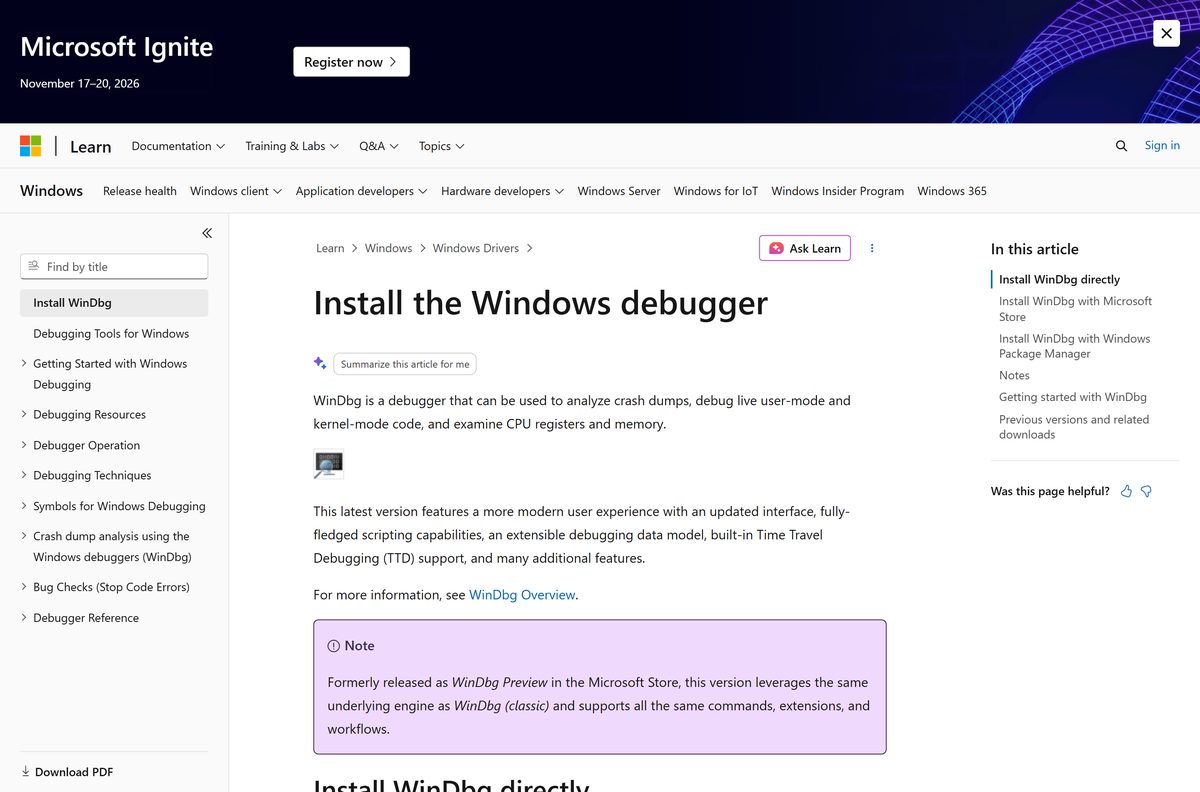Open the Q&A dropdown
This screenshot has height=792, width=1200.
(x=379, y=146)
